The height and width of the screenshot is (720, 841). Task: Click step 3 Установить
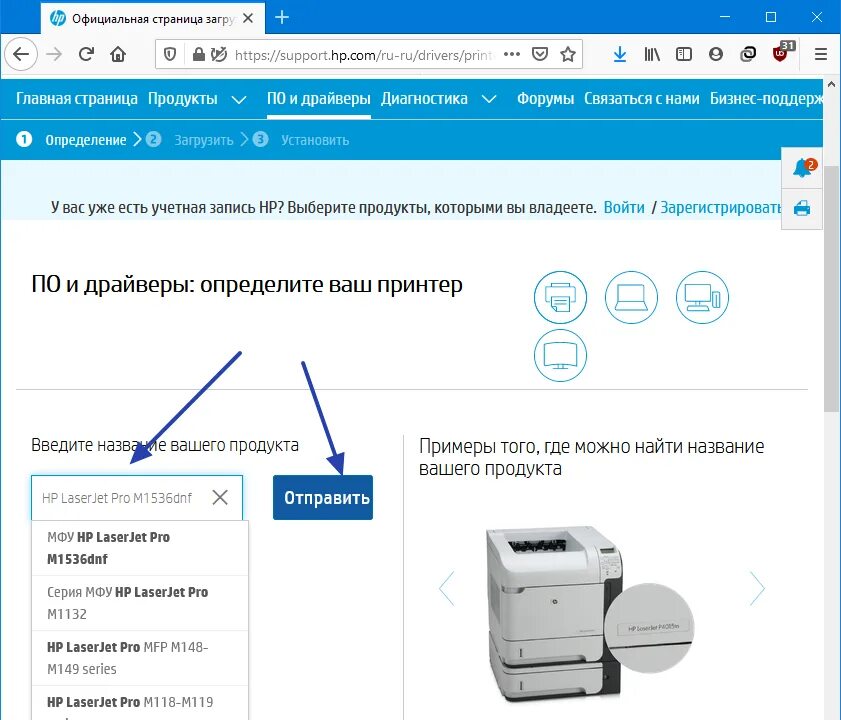click(301, 140)
